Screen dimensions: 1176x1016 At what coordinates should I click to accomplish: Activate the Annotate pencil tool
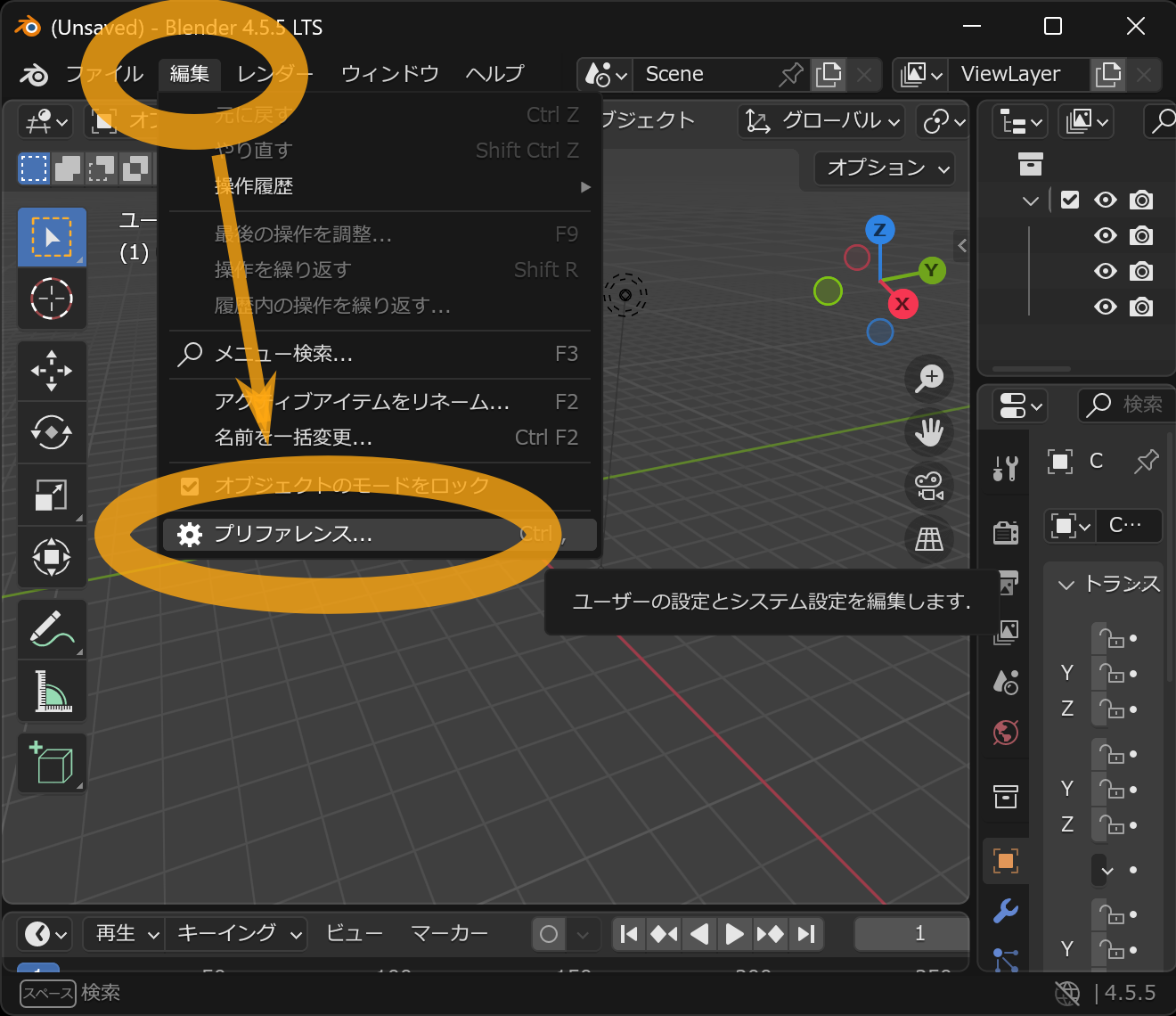pos(52,628)
